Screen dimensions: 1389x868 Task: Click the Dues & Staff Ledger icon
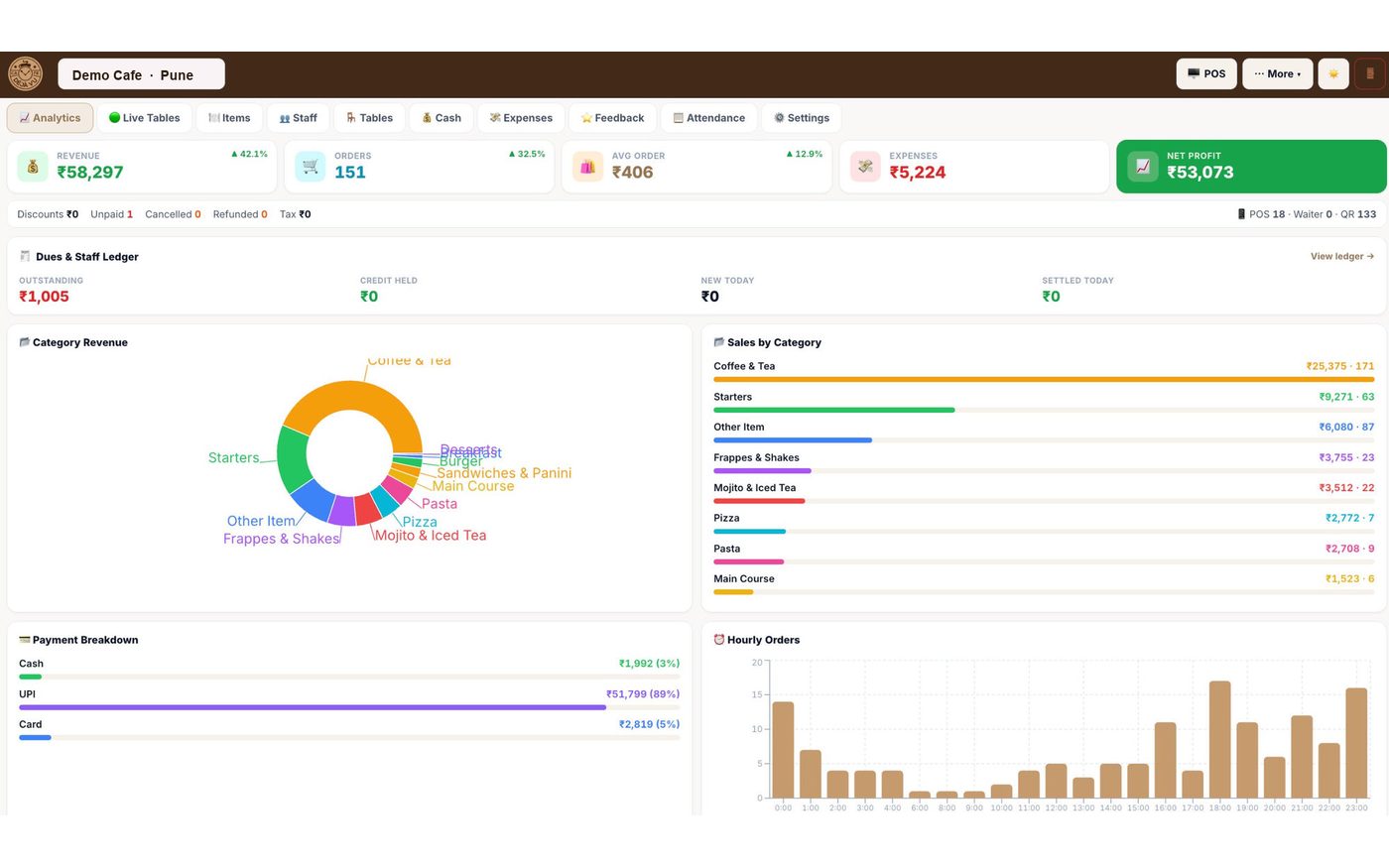coord(25,256)
